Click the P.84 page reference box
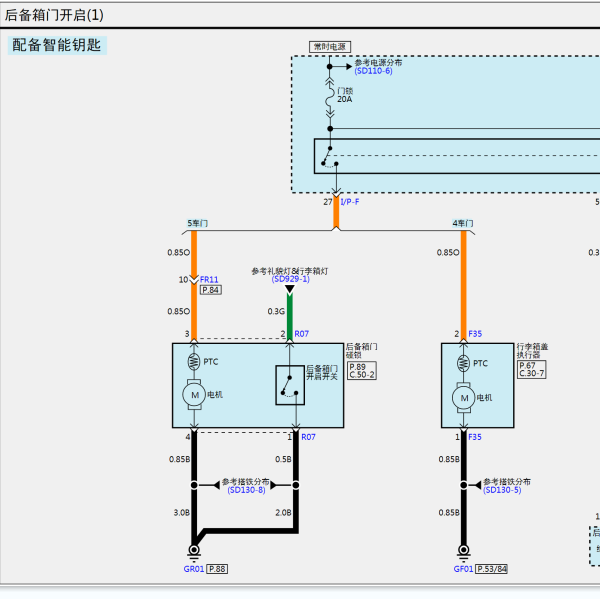Viewport: 600px width, 599px height. (211, 290)
